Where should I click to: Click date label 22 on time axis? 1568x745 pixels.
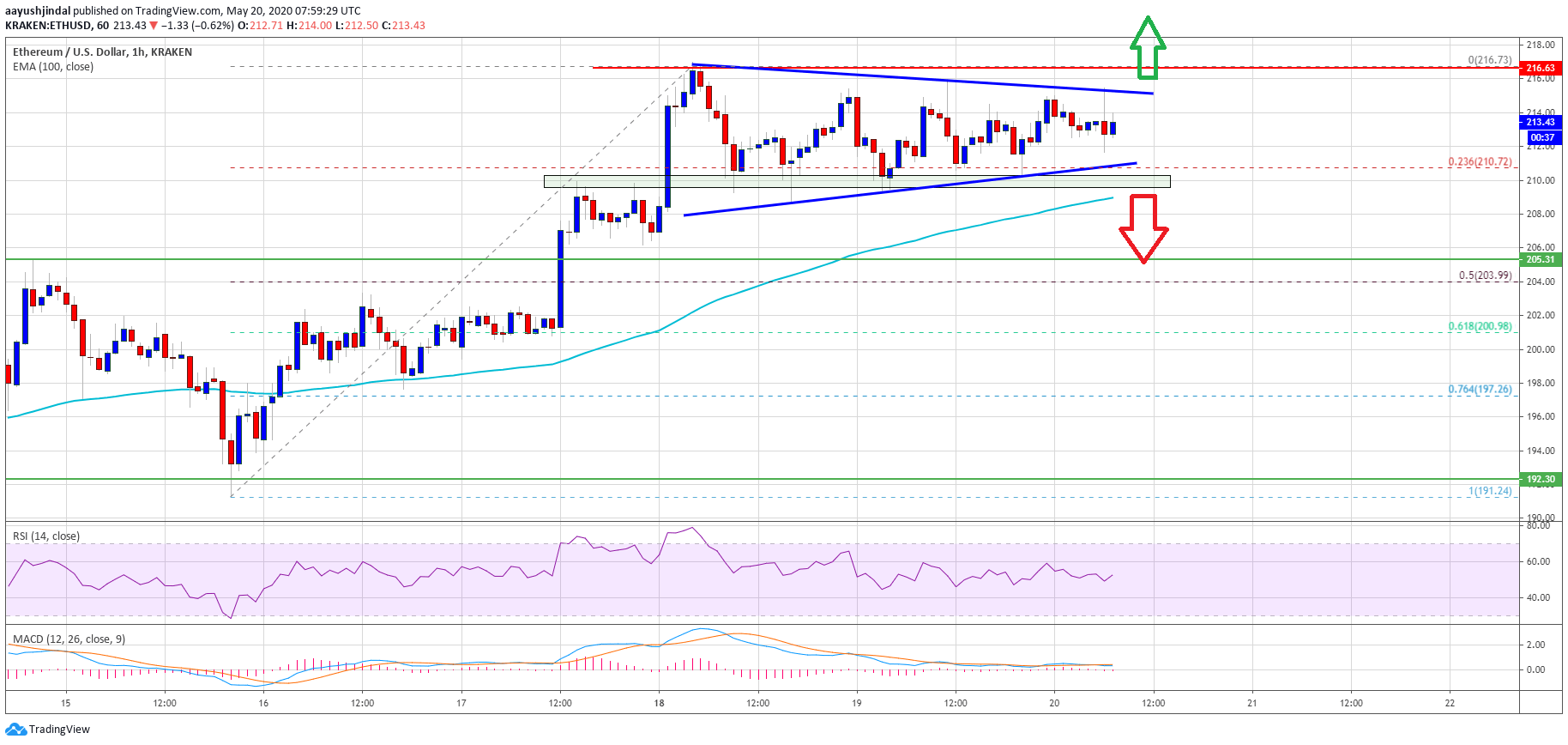[1450, 703]
